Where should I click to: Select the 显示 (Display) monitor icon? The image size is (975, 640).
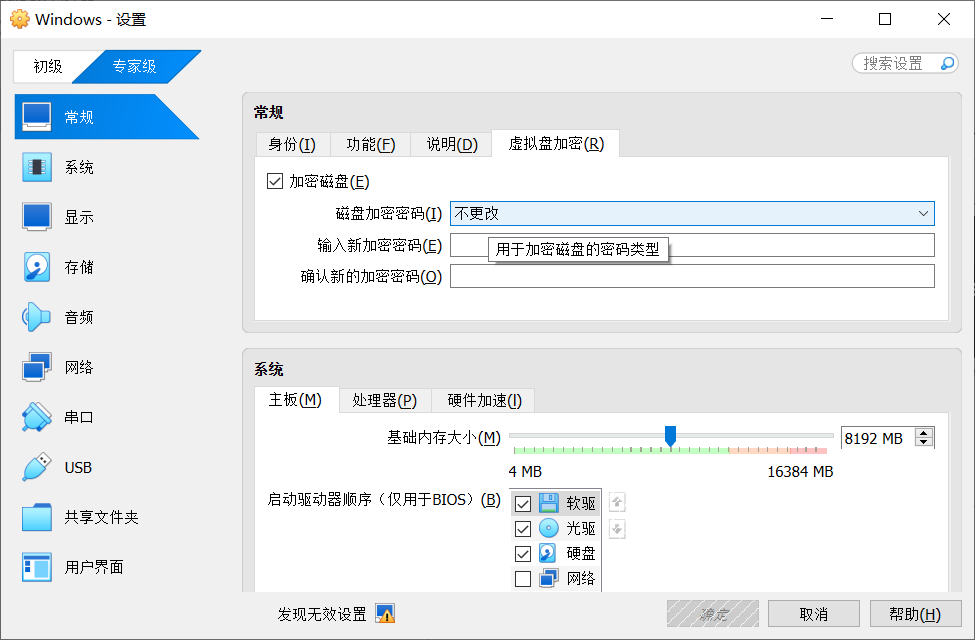[x=37, y=217]
